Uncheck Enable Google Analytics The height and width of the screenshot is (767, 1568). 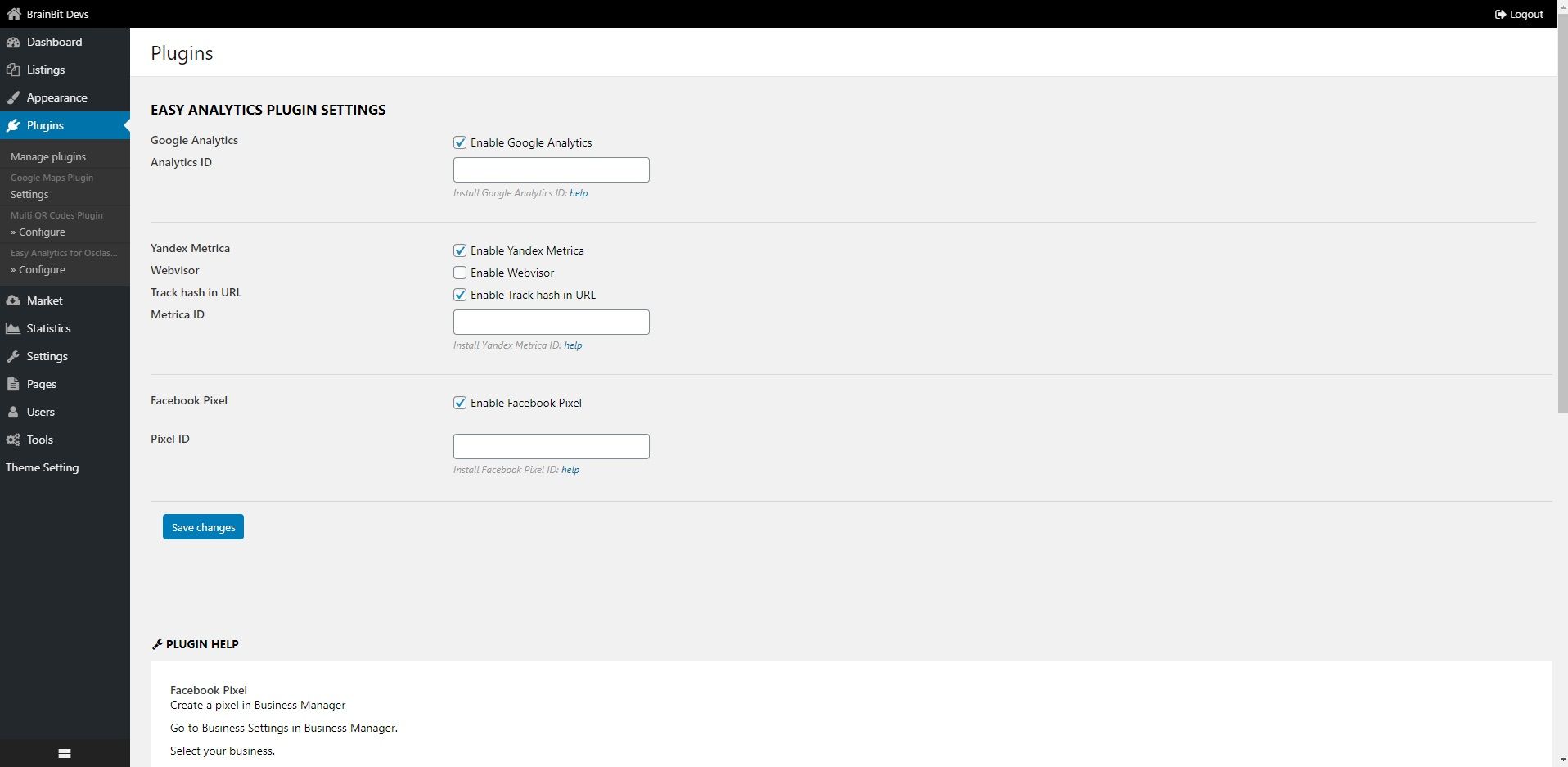click(x=460, y=142)
